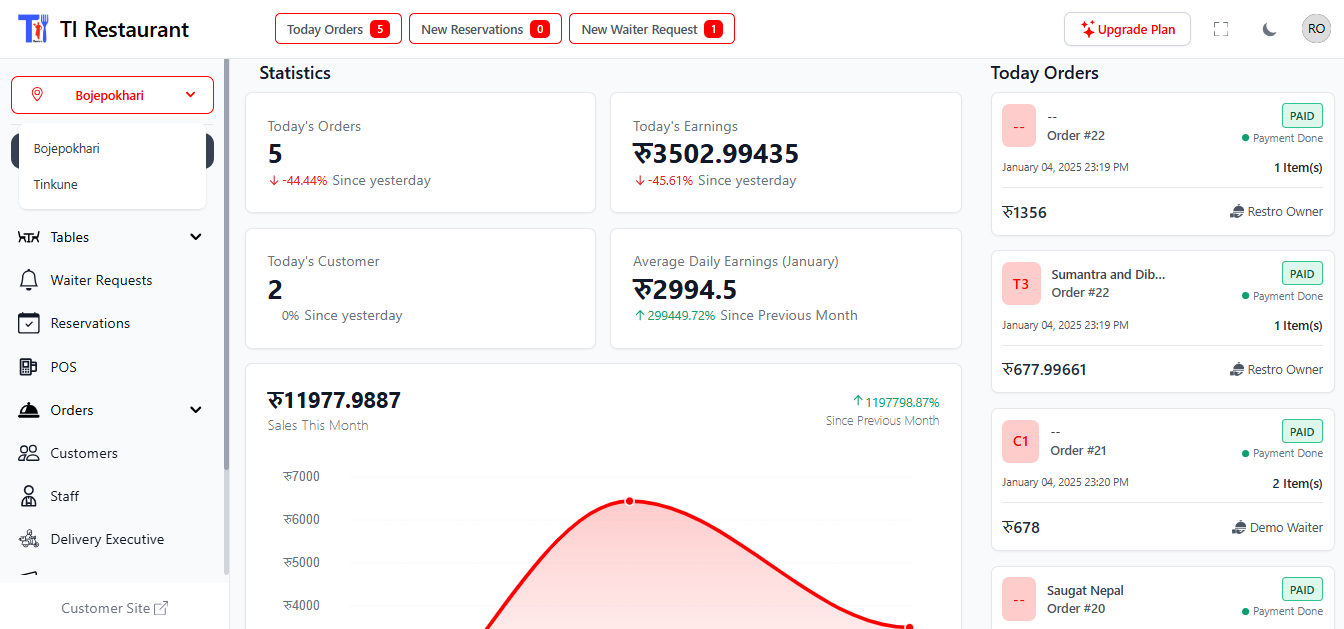Click the external link icon beside Customer Site
This screenshot has height=629, width=1344.
coord(161,608)
